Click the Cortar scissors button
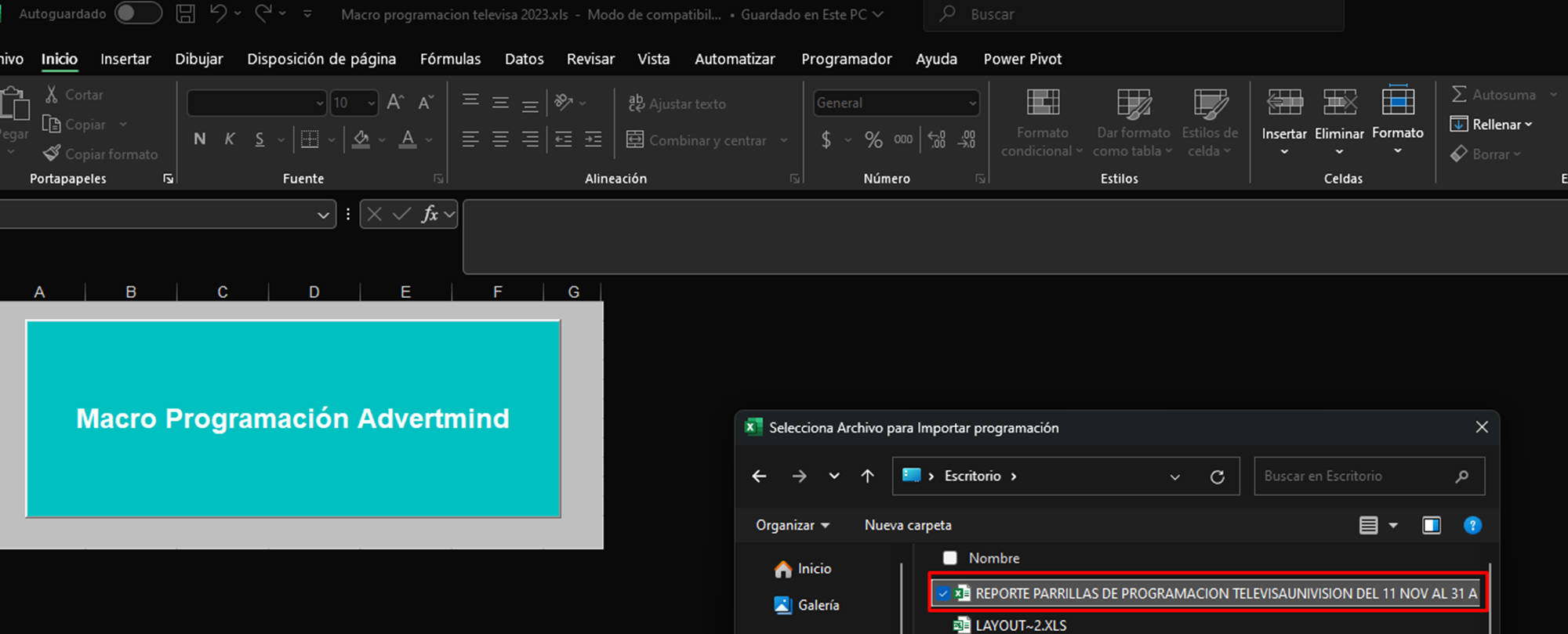This screenshot has width=1568, height=634. [74, 95]
